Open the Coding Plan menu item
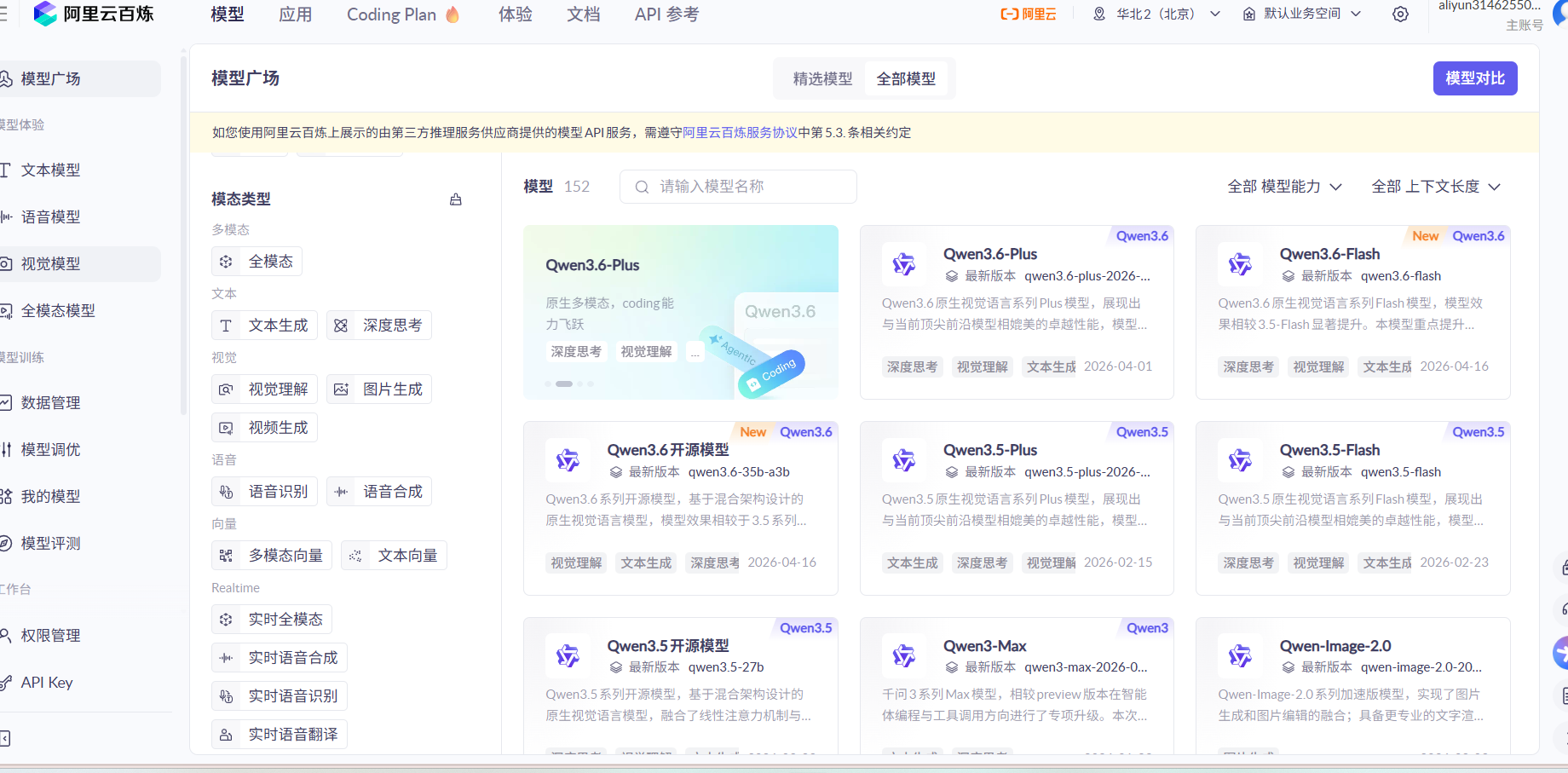The width and height of the screenshot is (1568, 773). point(403,14)
